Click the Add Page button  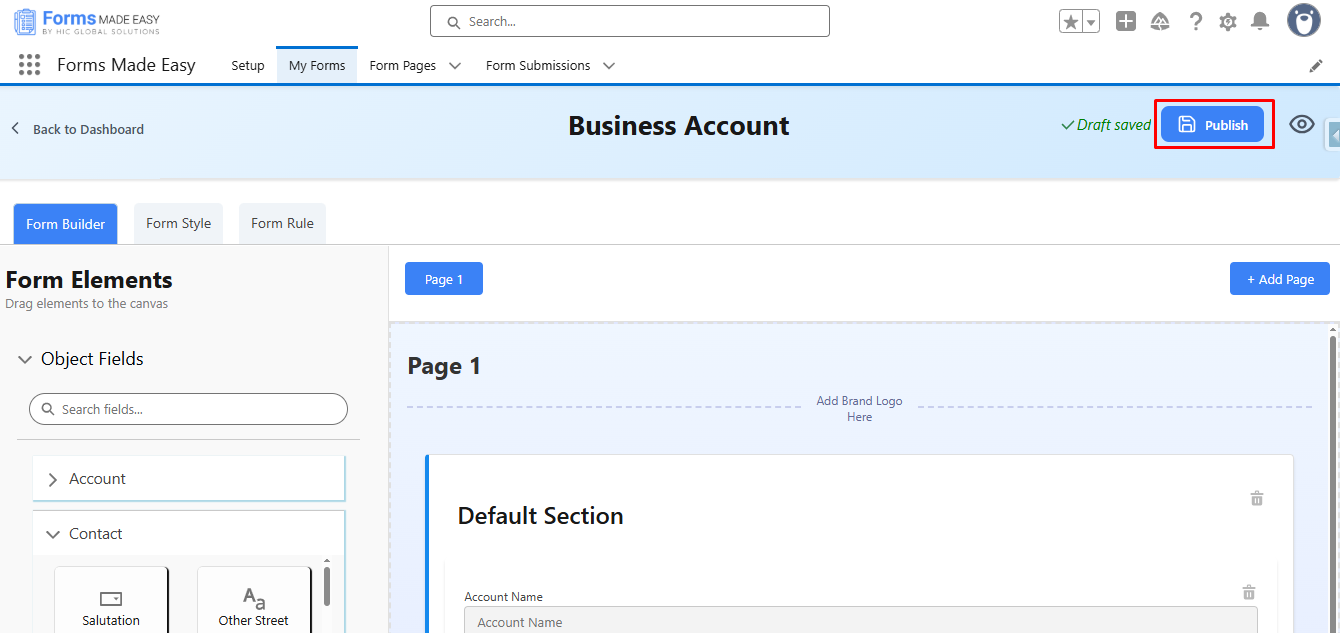[x=1279, y=279]
